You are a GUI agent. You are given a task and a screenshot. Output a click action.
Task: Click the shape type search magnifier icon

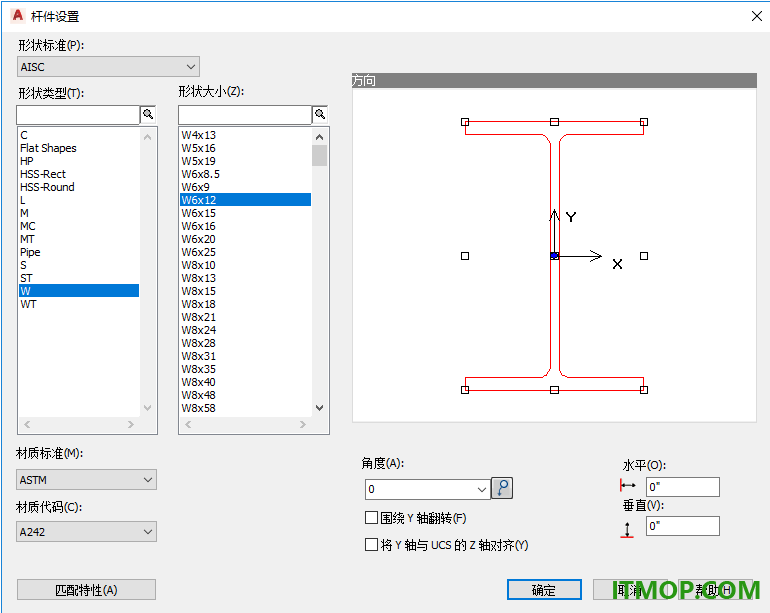[148, 115]
